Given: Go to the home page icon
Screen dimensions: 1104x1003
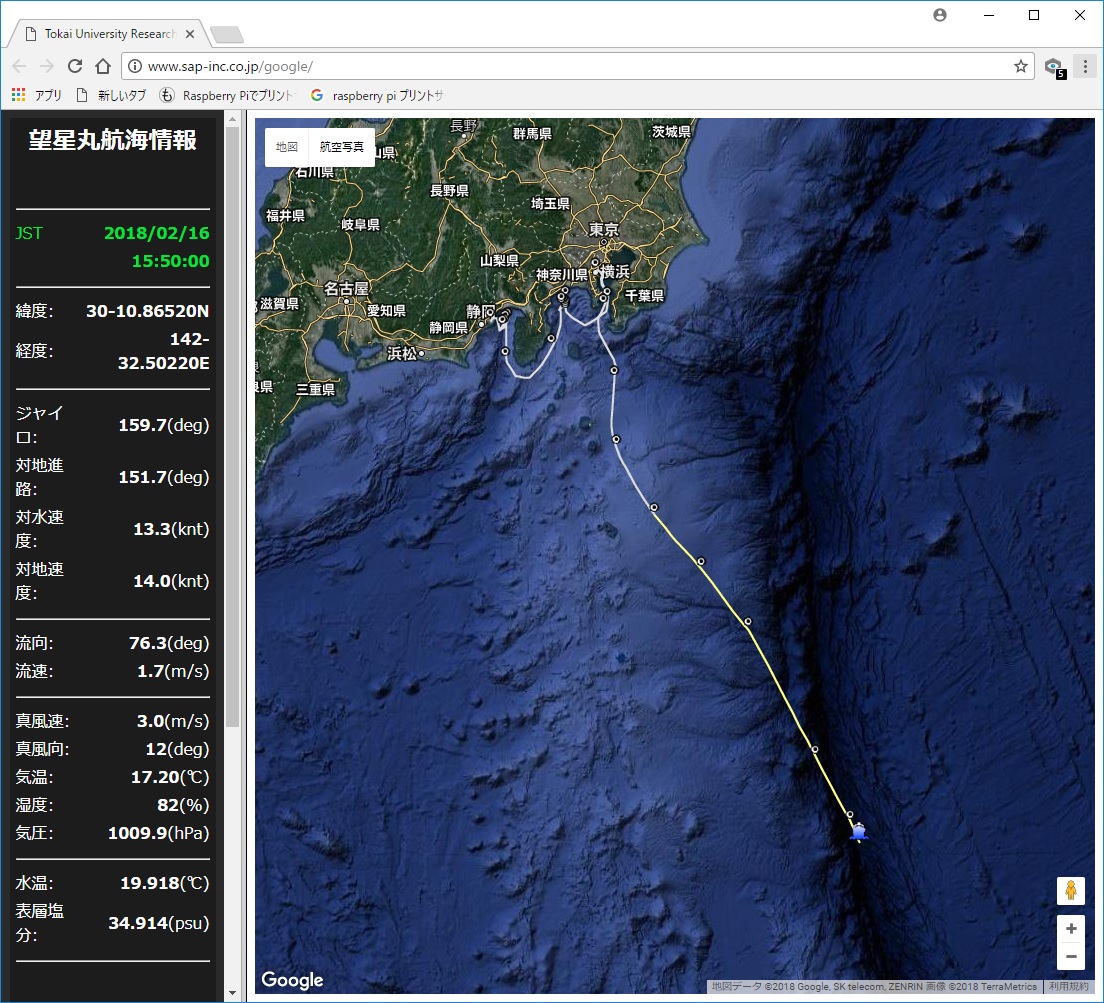Looking at the screenshot, I should [x=103, y=66].
